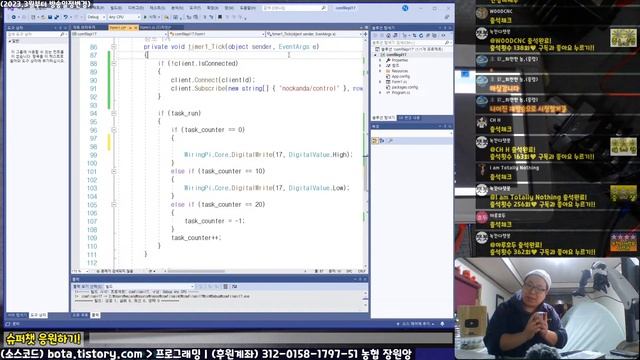Screen dimensions: 640x360
Task: Collapse the task_counter == 20 else-if block
Action: click(x=114, y=204)
